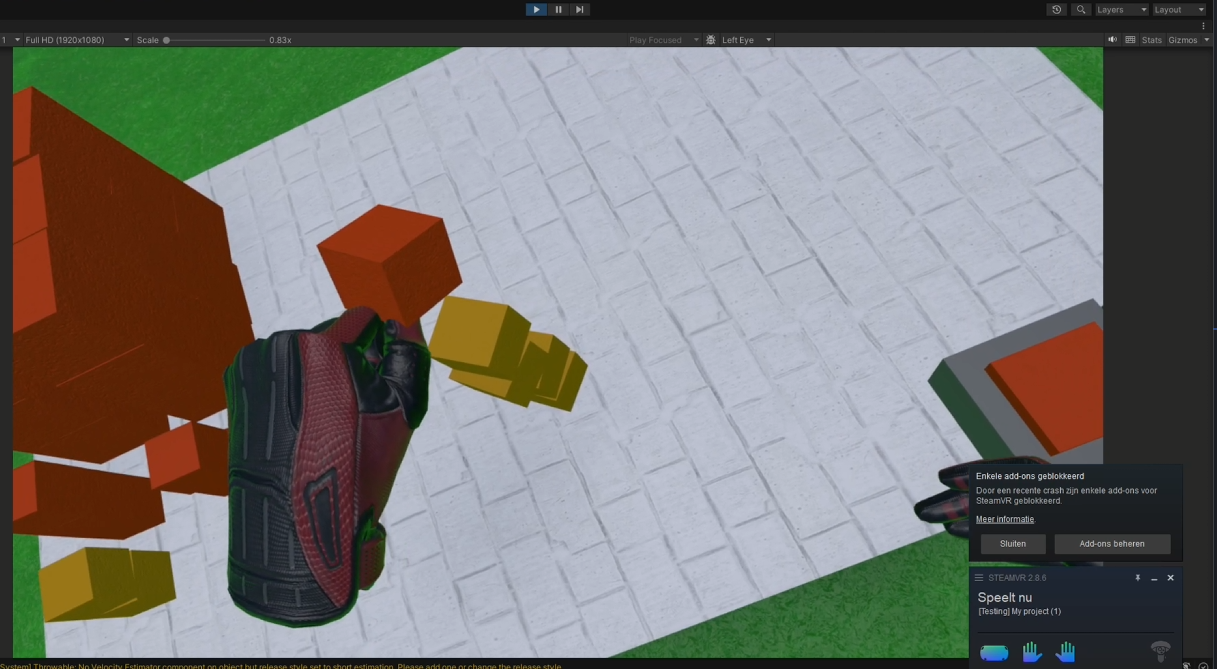This screenshot has width=1217, height=669.
Task: Pin the SteamVR status window
Action: 1137,578
